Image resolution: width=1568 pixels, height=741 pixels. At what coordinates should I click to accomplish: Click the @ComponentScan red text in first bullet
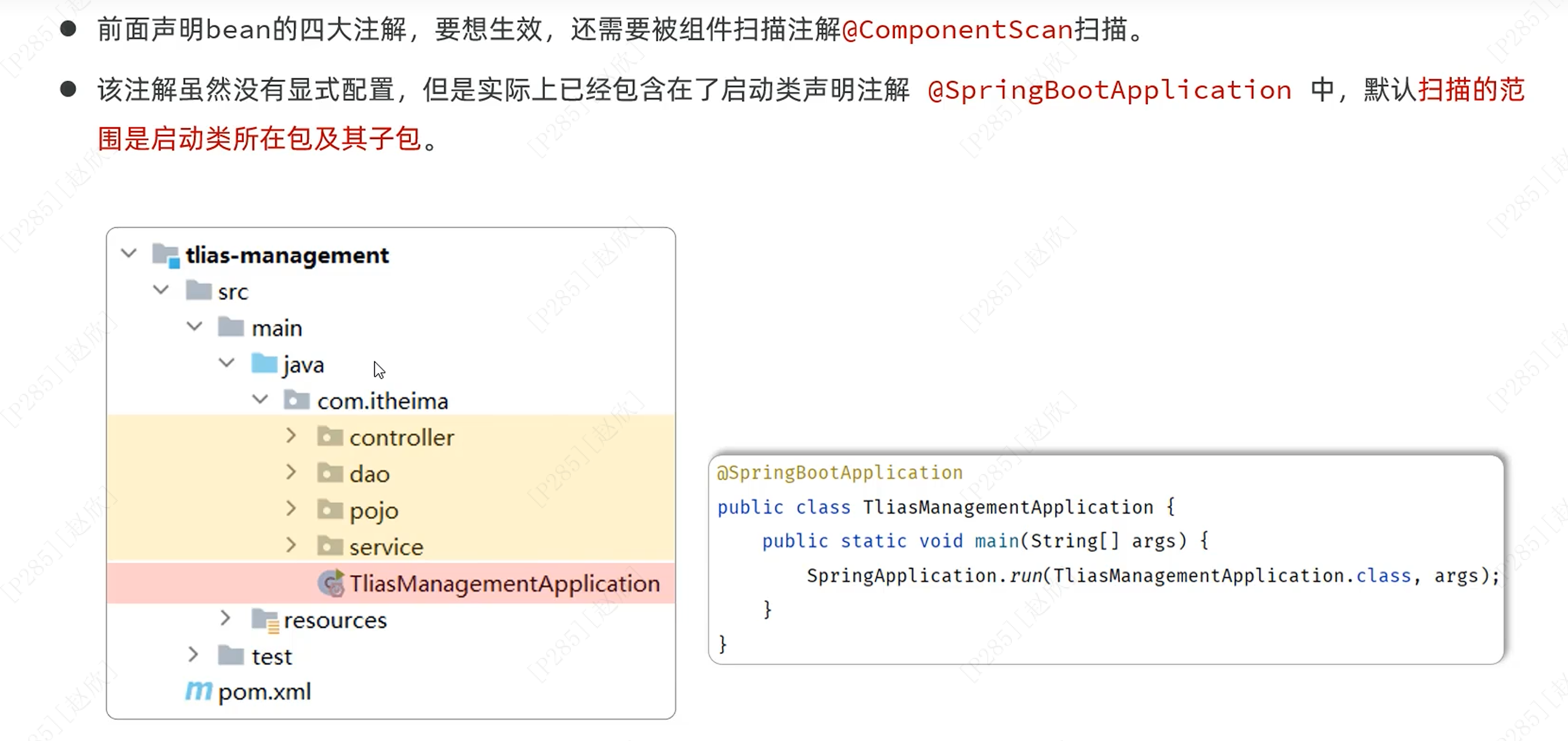pos(957,30)
